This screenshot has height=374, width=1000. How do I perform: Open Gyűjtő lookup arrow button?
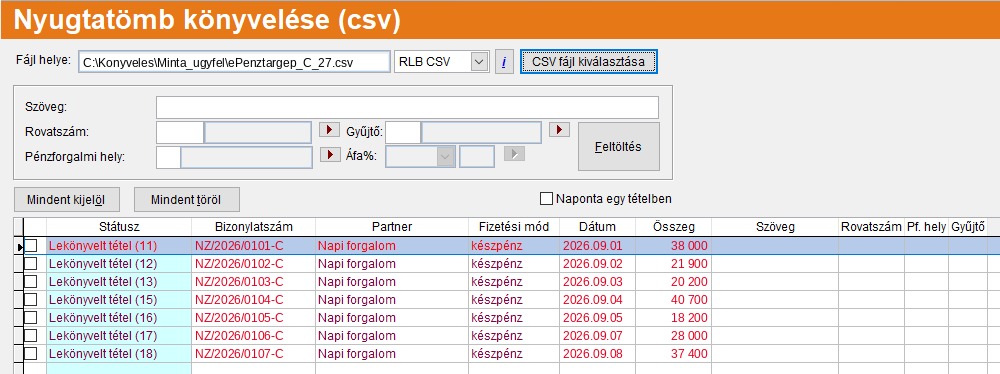click(x=559, y=130)
